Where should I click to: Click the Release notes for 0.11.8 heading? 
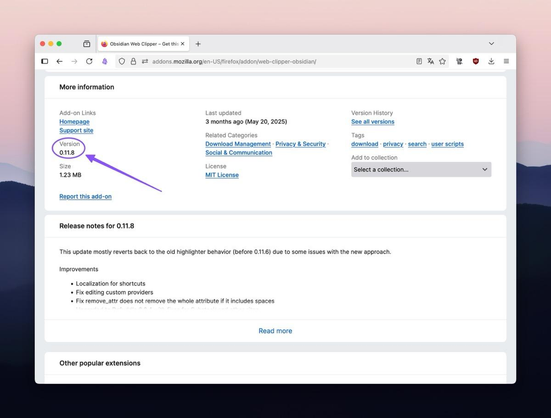pyautogui.click(x=97, y=226)
